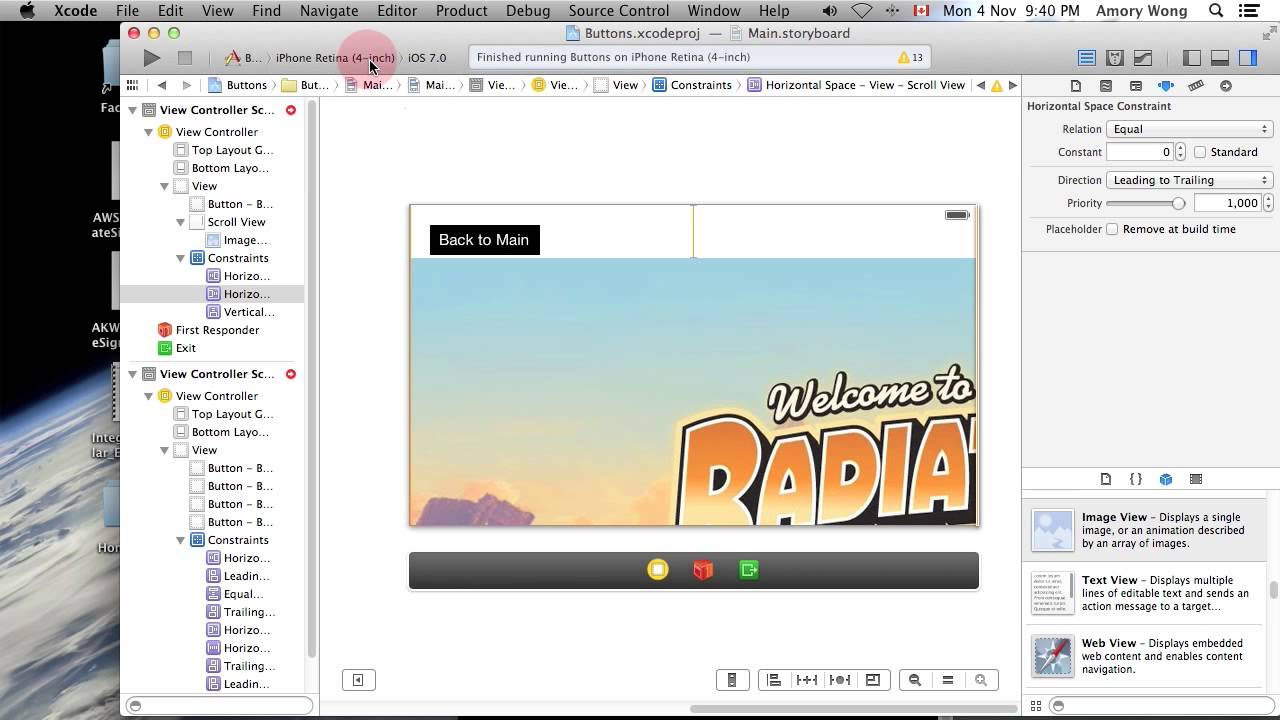The height and width of the screenshot is (720, 1280).
Task: Enable the Standard constant checkbox
Action: (1200, 152)
